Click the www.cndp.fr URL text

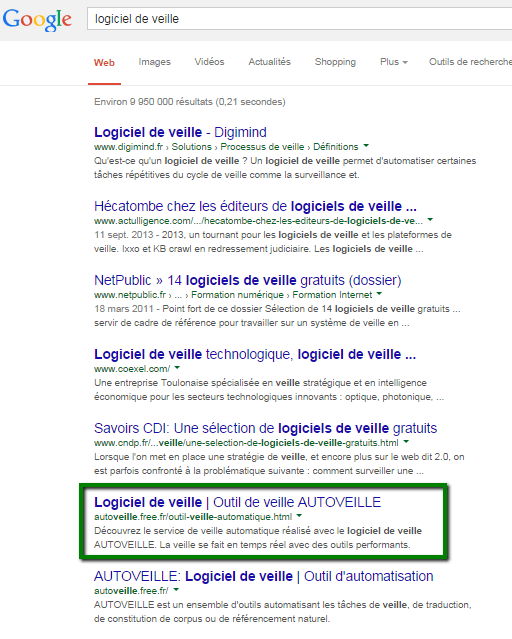coord(246,443)
